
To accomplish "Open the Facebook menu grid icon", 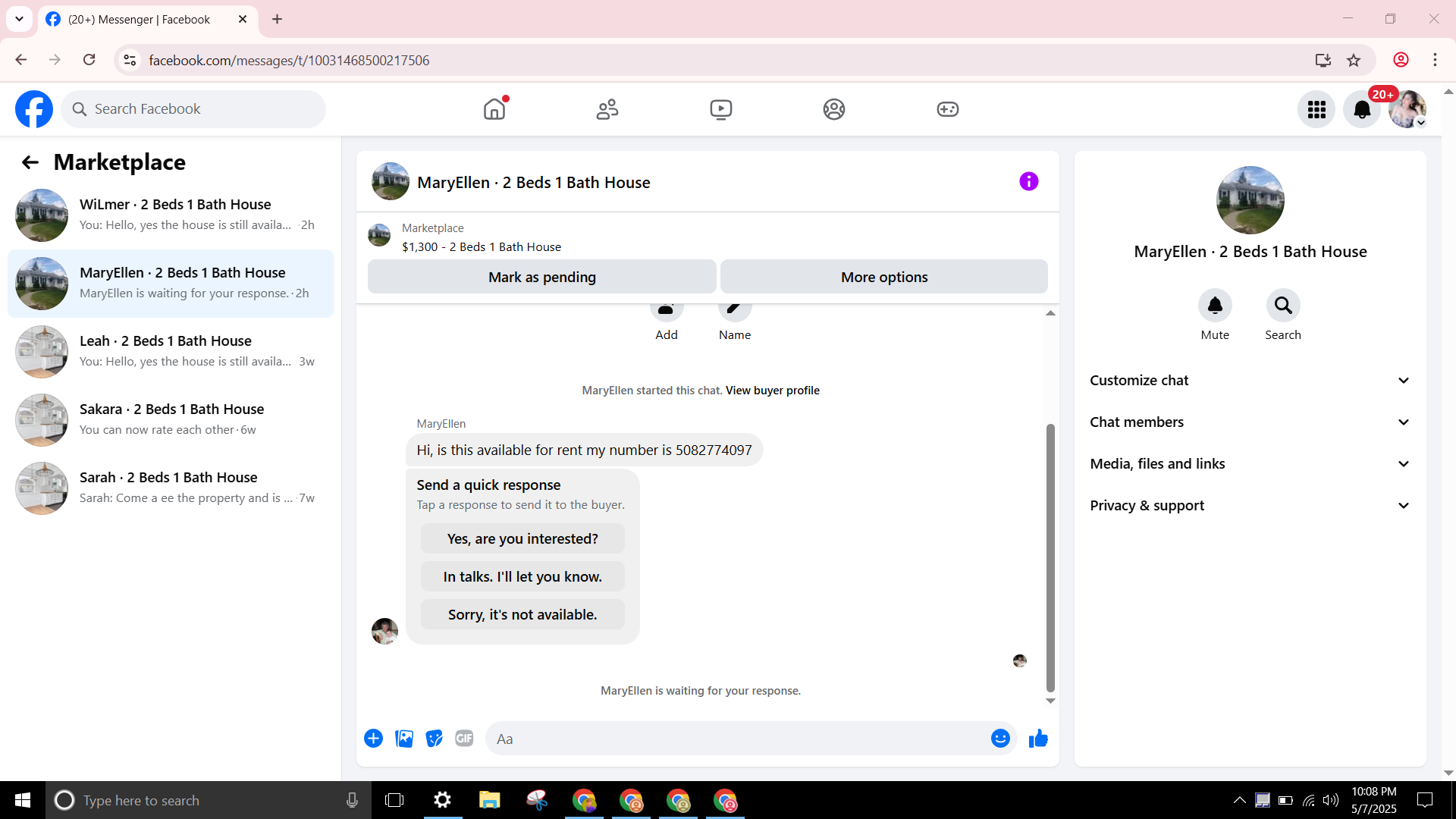I will coord(1316,110).
